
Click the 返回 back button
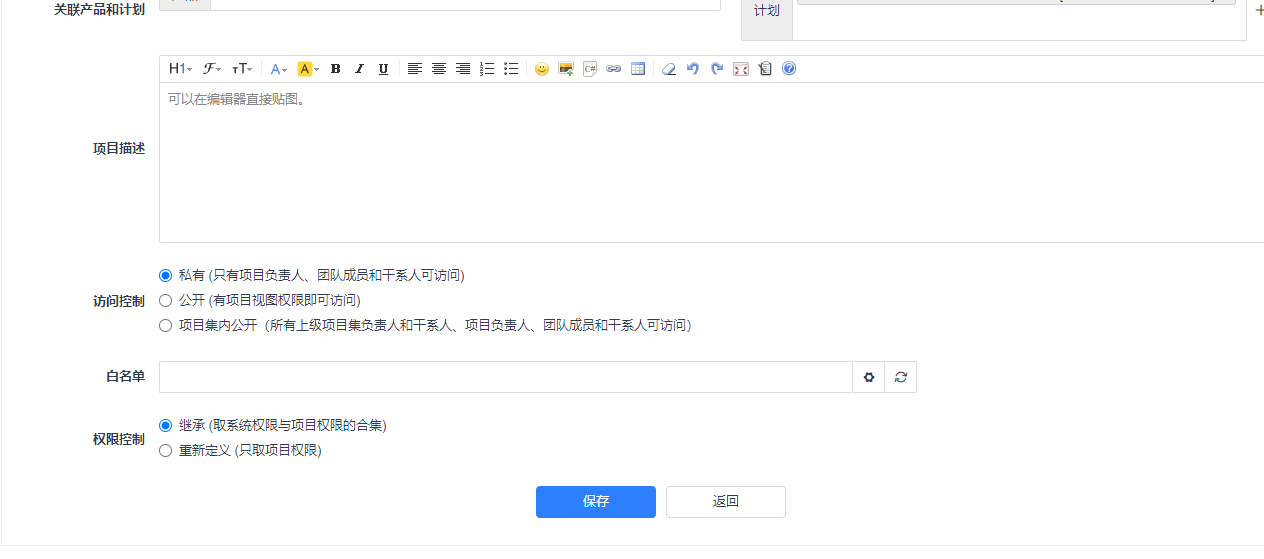click(726, 502)
